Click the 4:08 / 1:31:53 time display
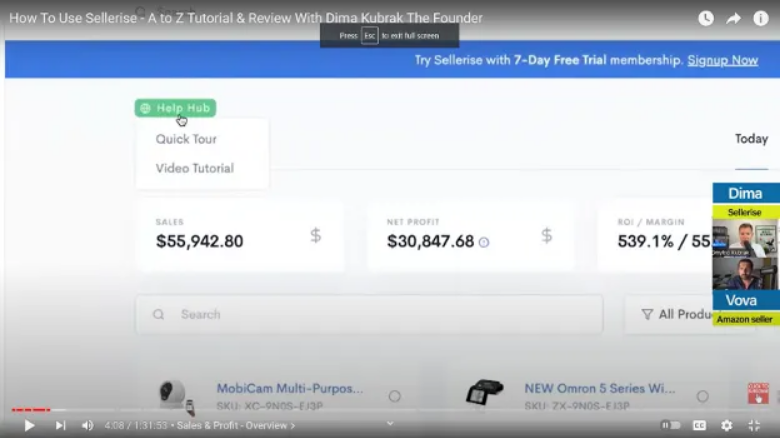780x438 pixels. pos(136,426)
